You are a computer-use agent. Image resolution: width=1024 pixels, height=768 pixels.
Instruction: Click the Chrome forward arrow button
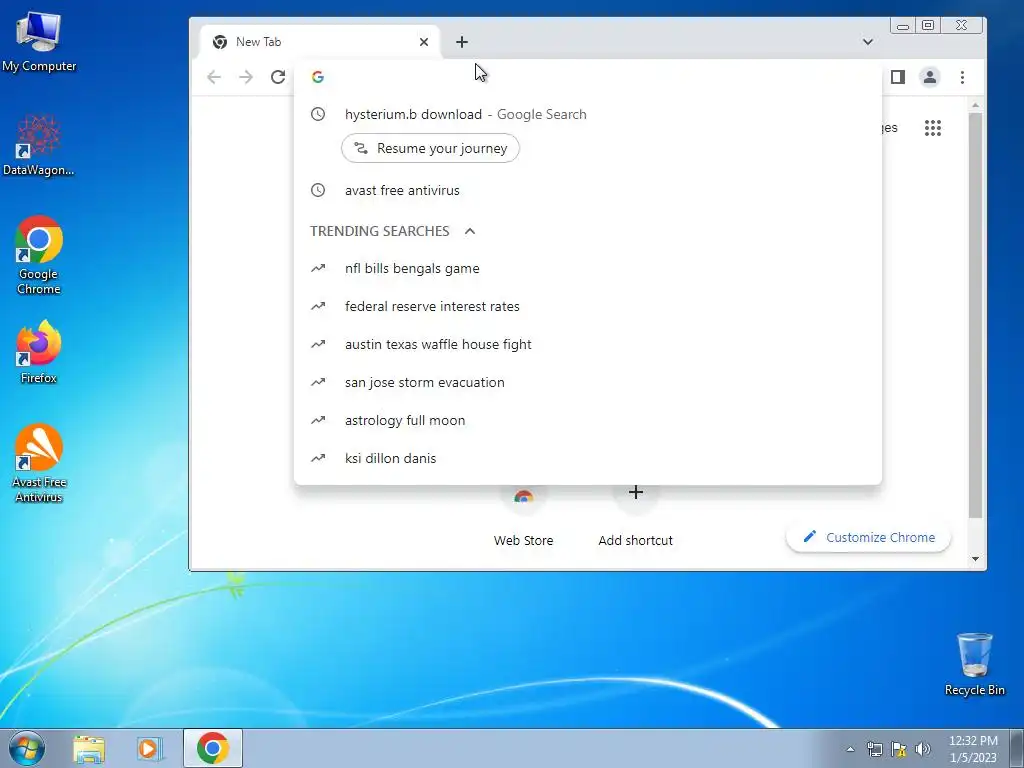pyautogui.click(x=246, y=77)
